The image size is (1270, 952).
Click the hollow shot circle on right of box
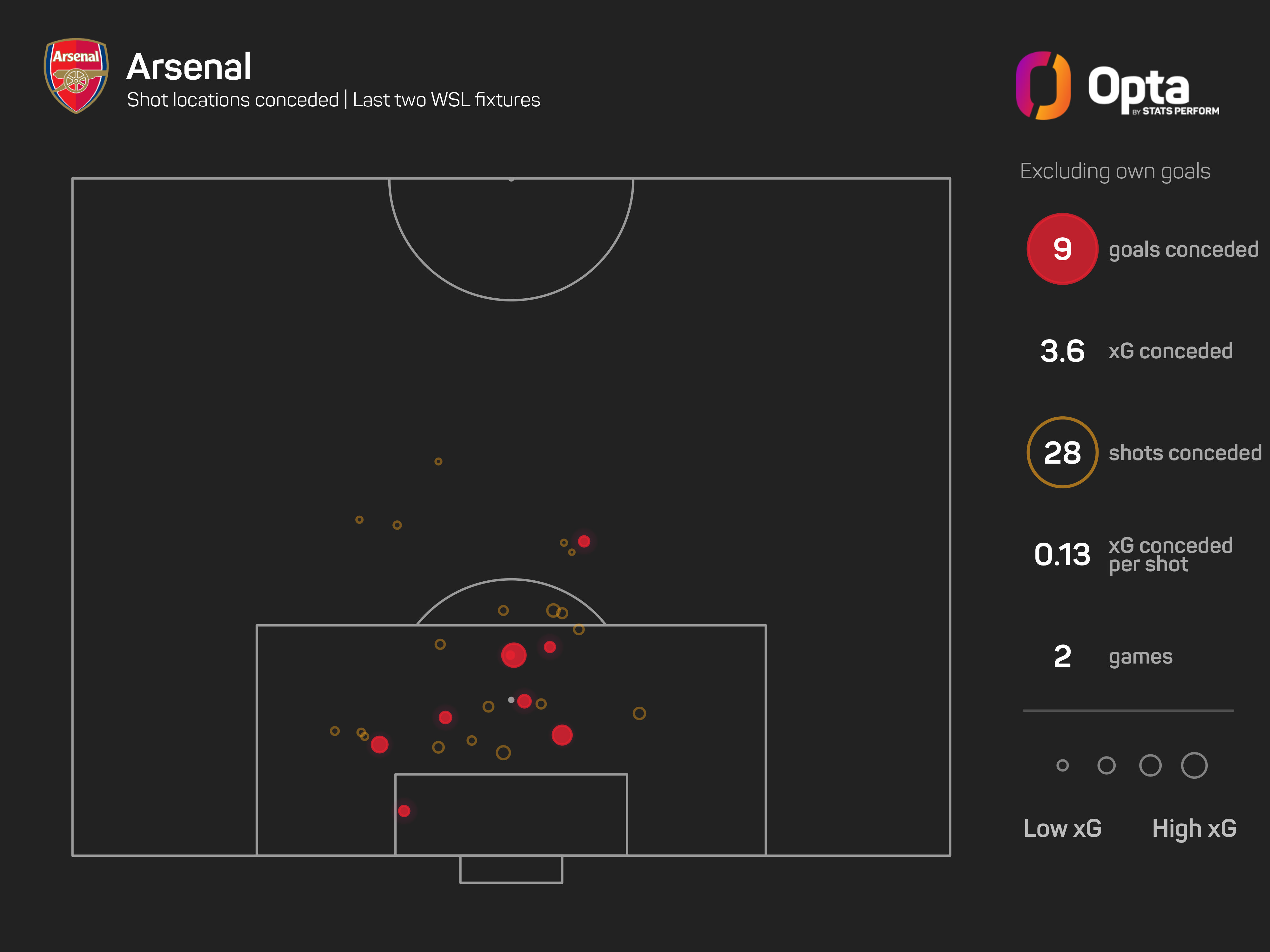pos(639,713)
